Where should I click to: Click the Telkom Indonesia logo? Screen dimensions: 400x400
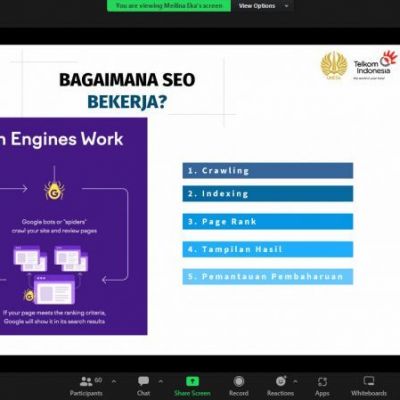coord(375,65)
